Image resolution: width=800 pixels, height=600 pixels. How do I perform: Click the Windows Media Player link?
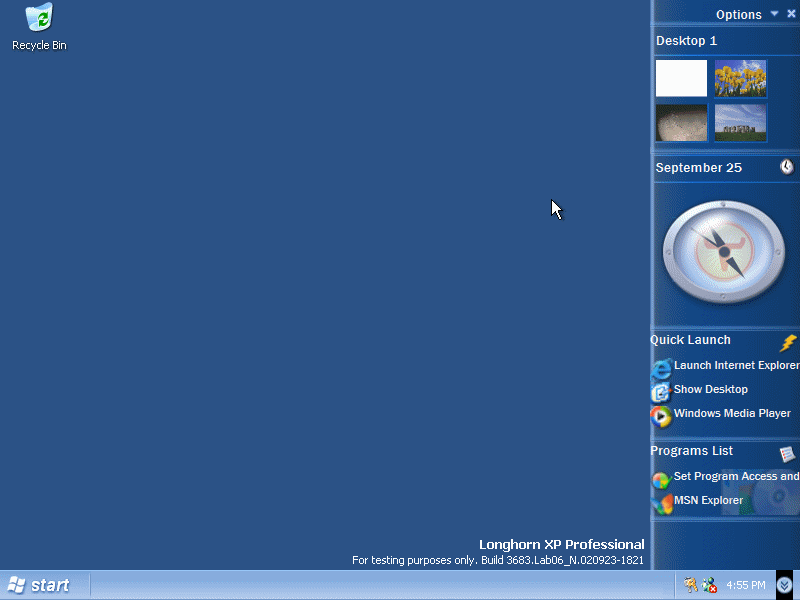[732, 413]
